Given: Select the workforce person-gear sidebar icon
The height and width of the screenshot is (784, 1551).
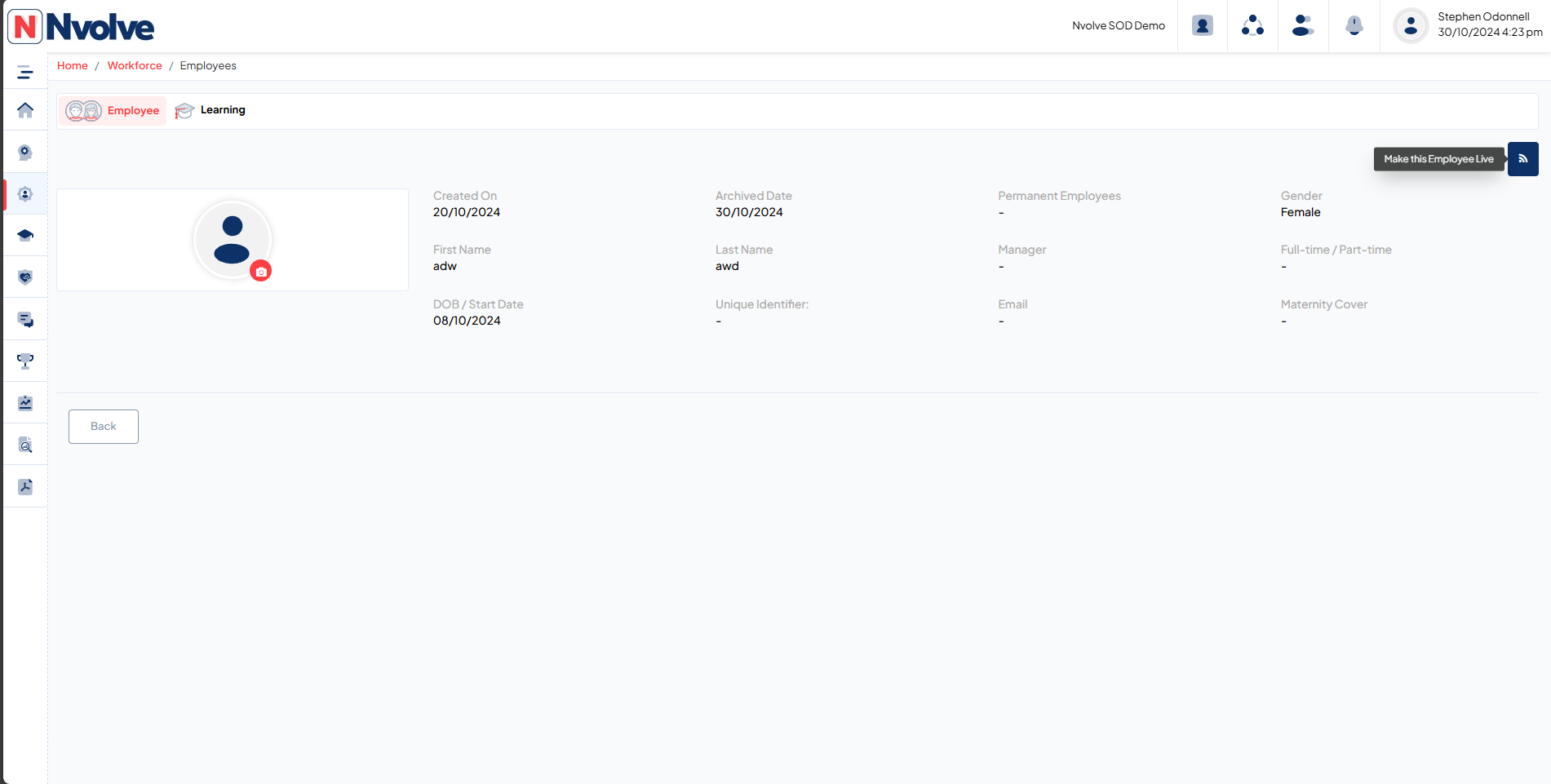Looking at the screenshot, I should (x=25, y=194).
